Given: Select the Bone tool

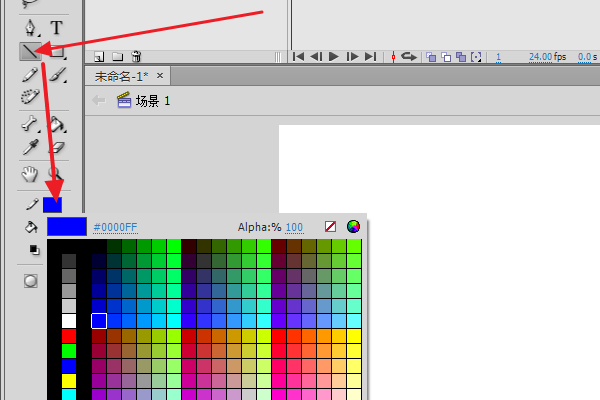Looking at the screenshot, I should [x=30, y=124].
